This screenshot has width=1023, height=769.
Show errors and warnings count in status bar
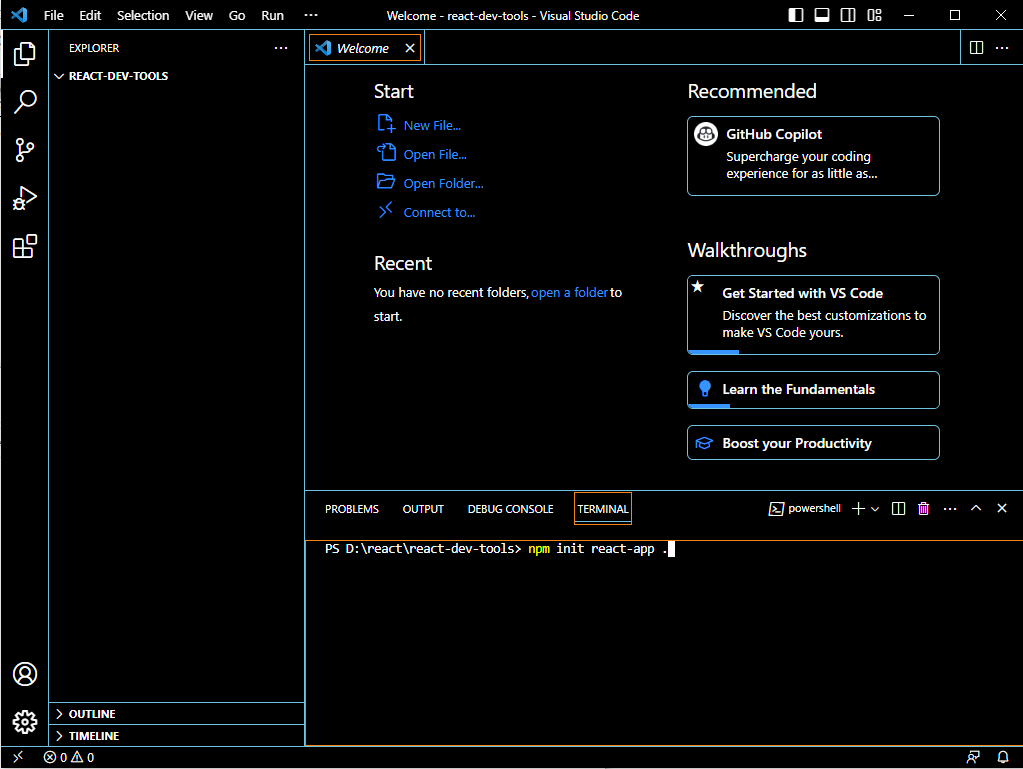point(69,757)
